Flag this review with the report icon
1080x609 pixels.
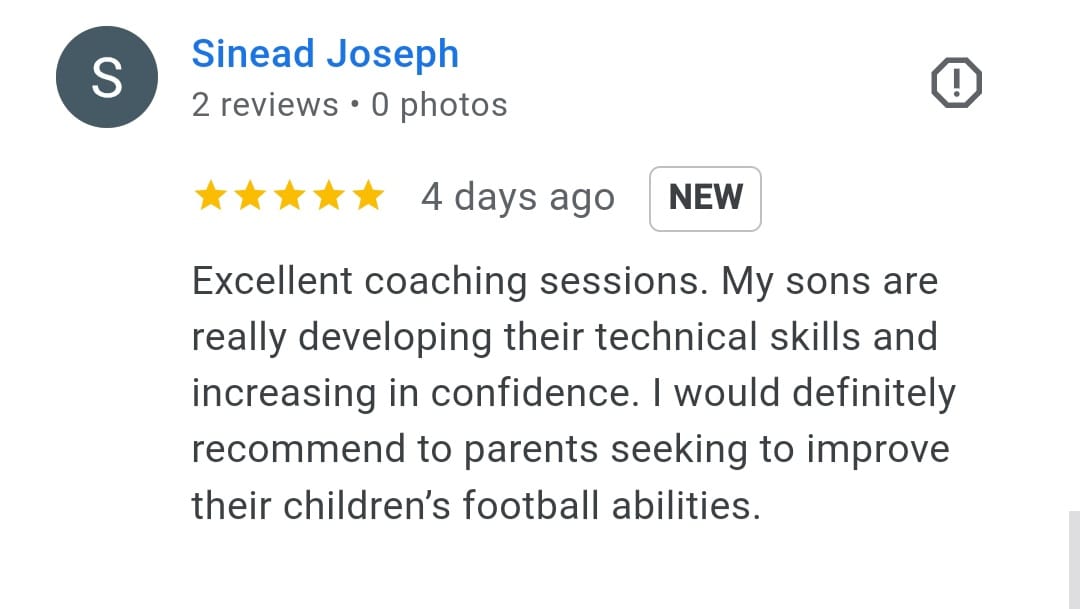956,83
